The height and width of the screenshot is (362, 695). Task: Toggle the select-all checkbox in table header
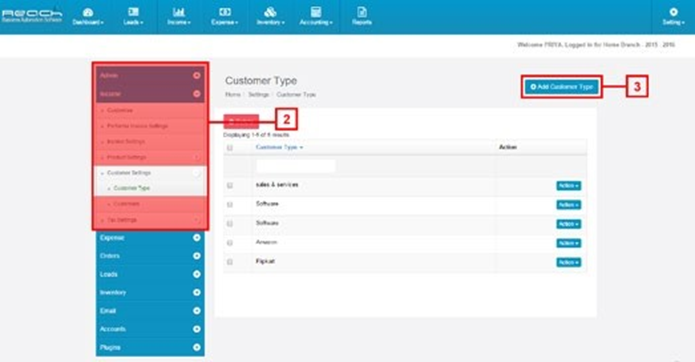coord(230,148)
